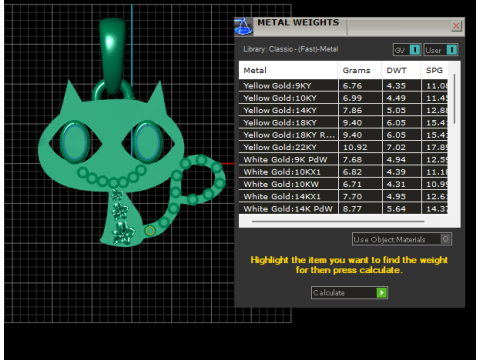Click the 10.92 grams value

pos(355,147)
